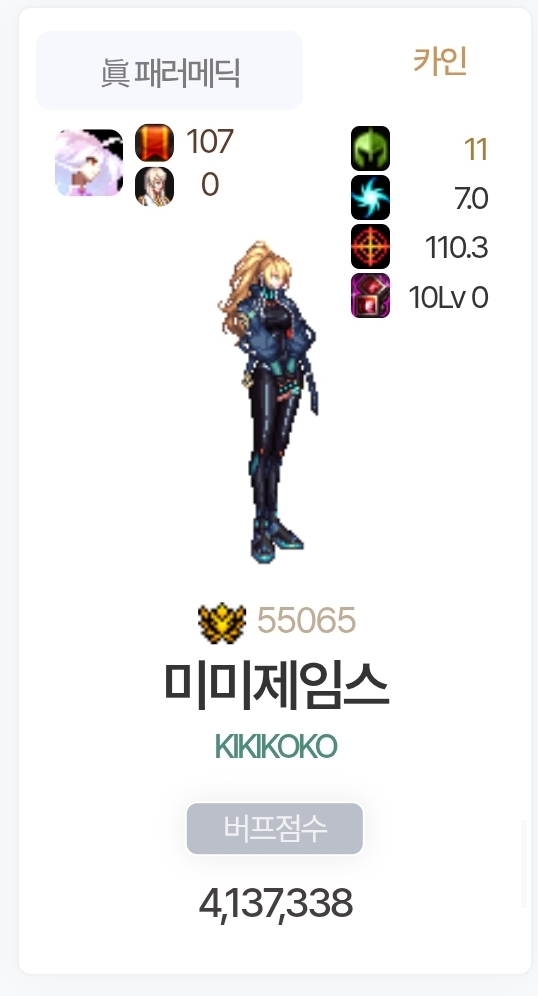This screenshot has height=996, width=538.
Task: Click the white-haired character portrait icon
Action: (89, 163)
